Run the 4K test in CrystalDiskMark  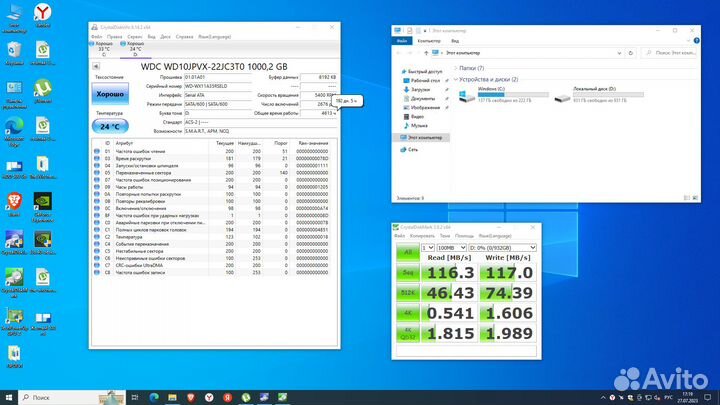tap(407, 313)
